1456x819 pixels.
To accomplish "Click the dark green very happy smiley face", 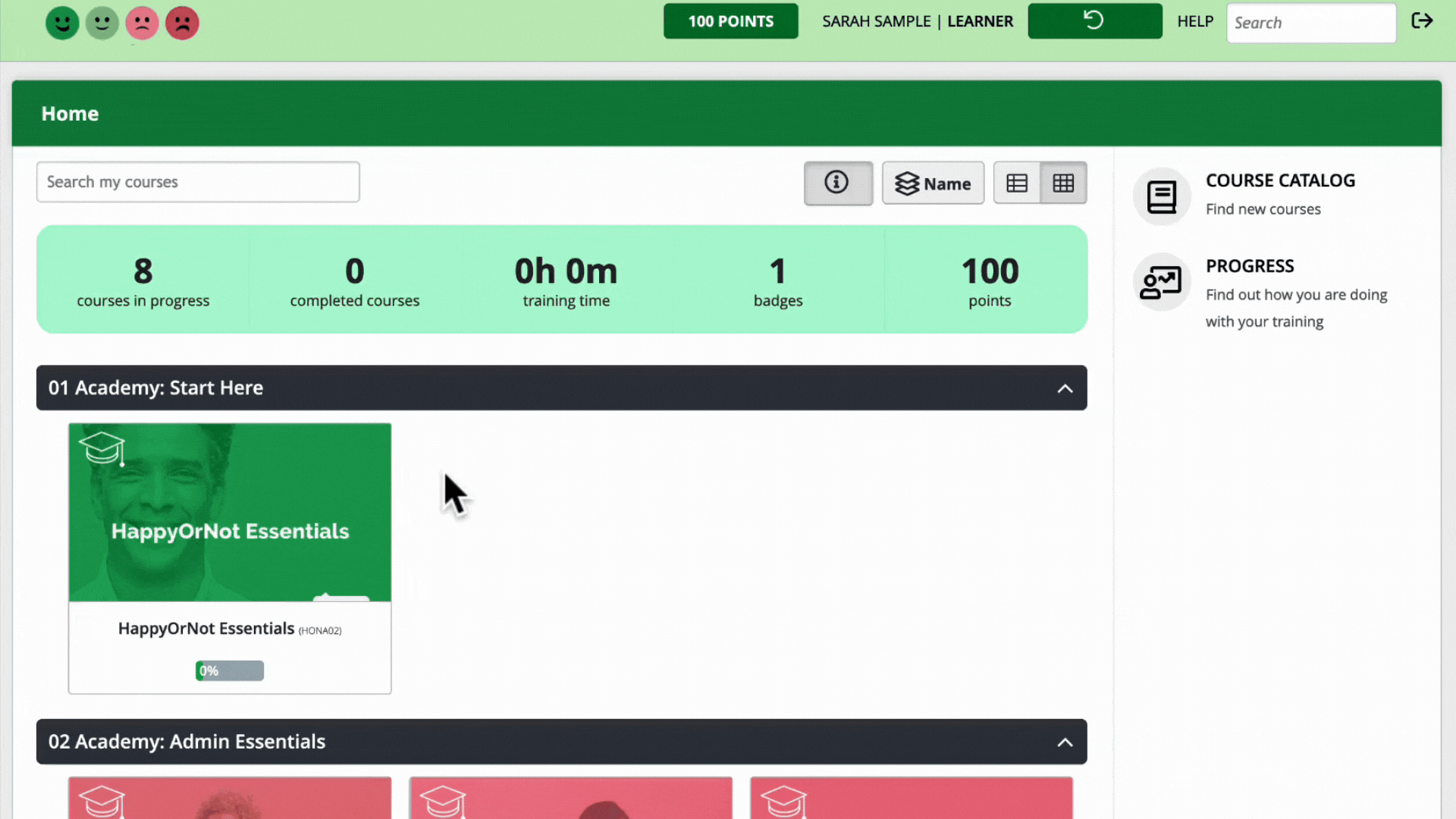I will [x=62, y=23].
